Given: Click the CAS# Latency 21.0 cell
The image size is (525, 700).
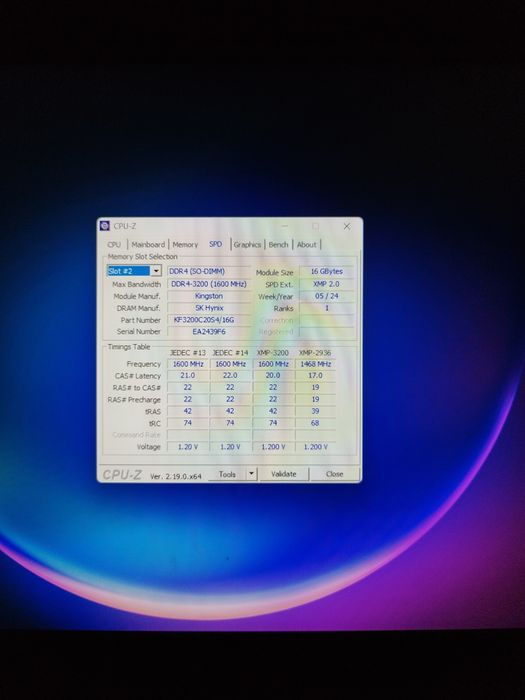Looking at the screenshot, I should 188,376.
